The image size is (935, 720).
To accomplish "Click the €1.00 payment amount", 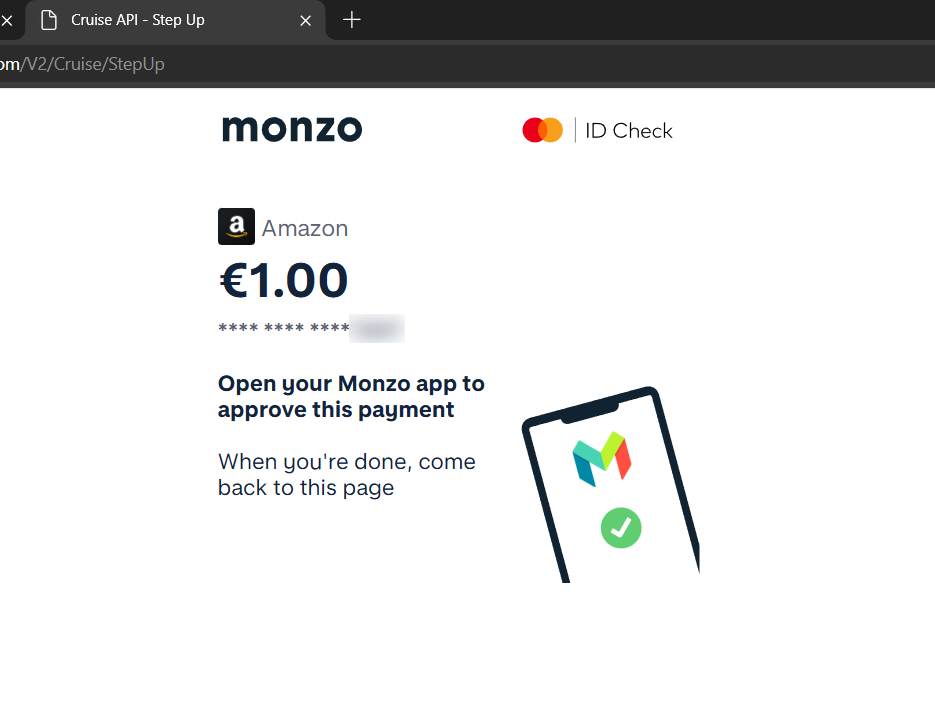I will pyautogui.click(x=283, y=281).
